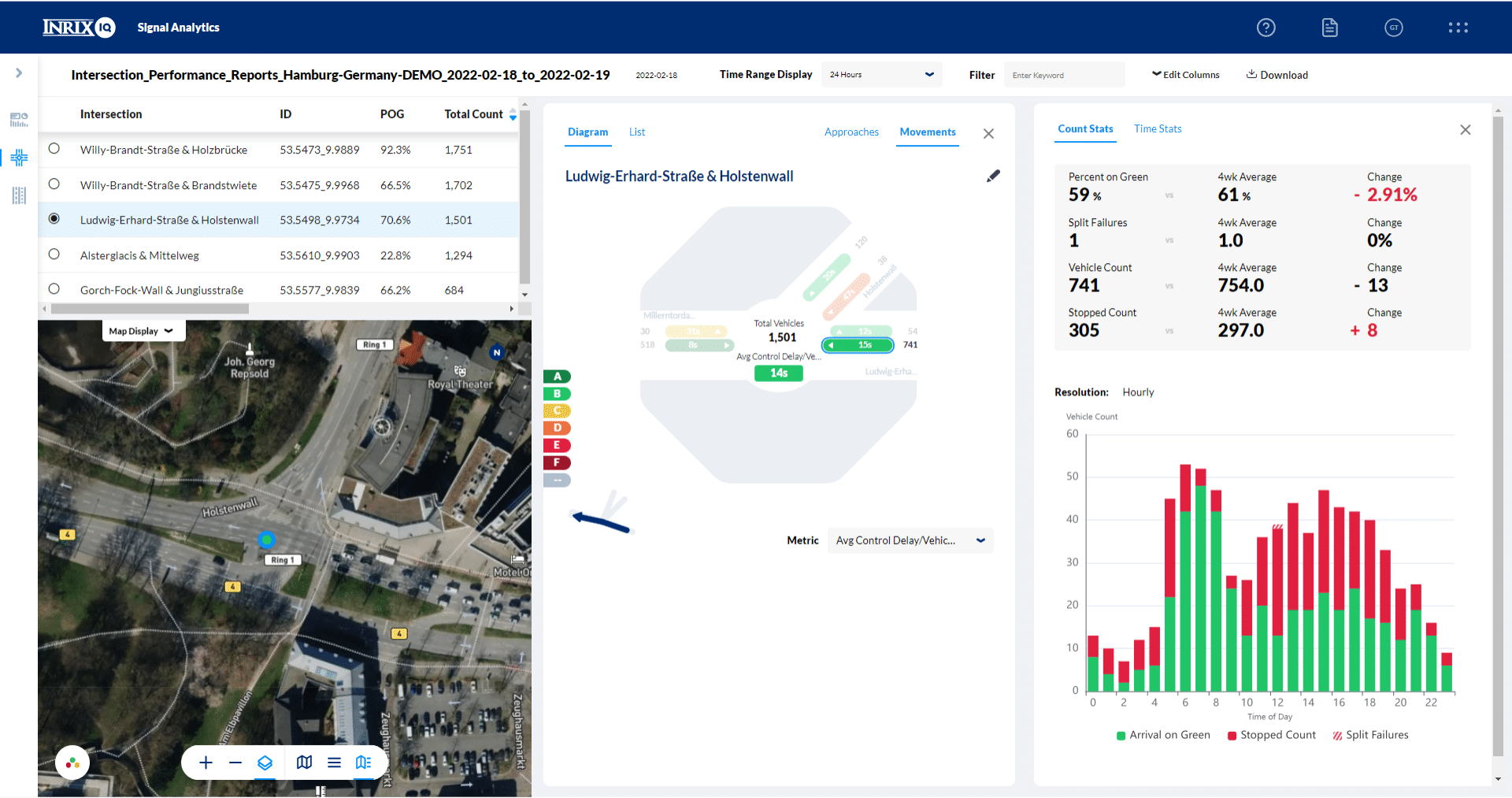Zoom out on the map
The image size is (1512, 798).
[x=235, y=763]
